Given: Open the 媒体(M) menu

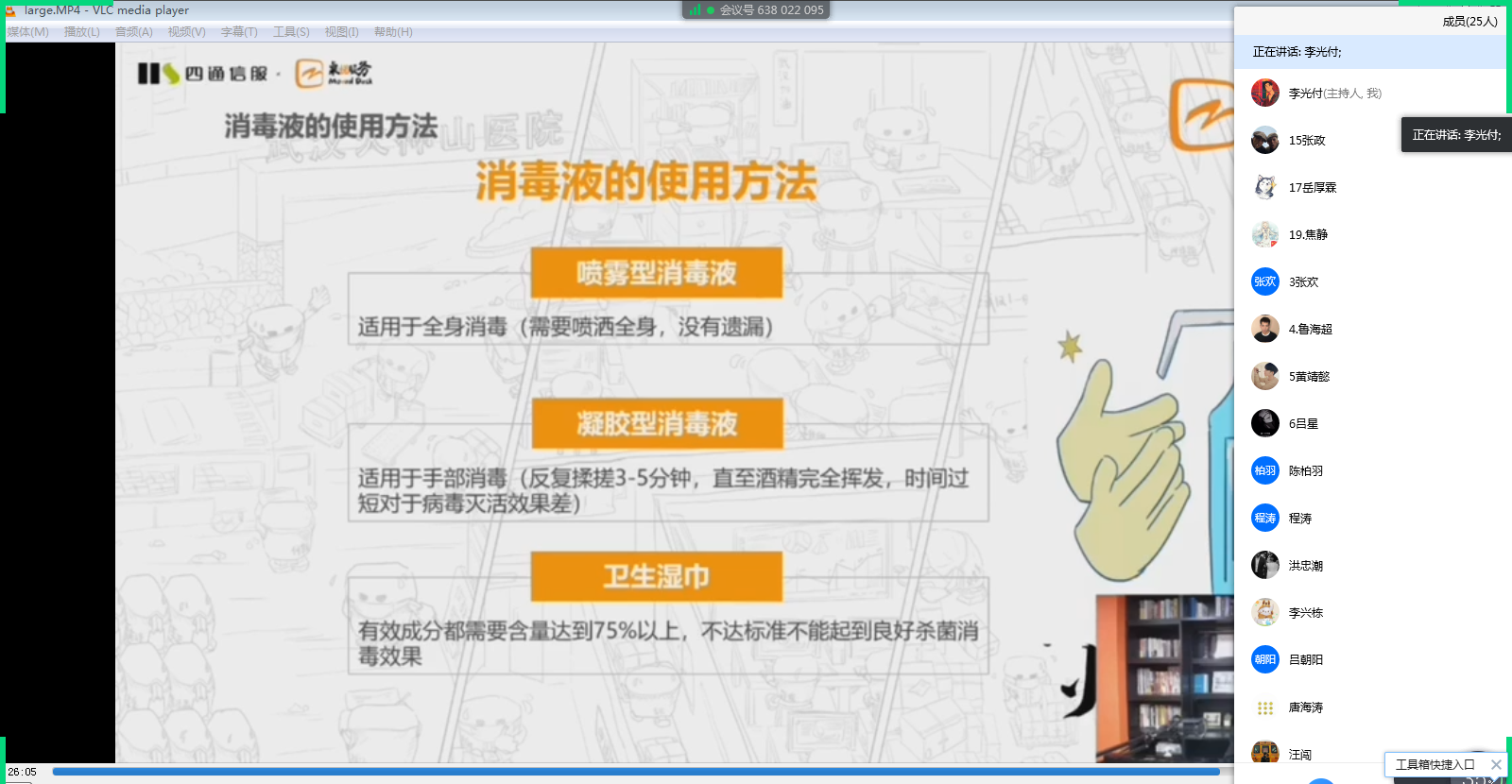Looking at the screenshot, I should click(x=28, y=32).
